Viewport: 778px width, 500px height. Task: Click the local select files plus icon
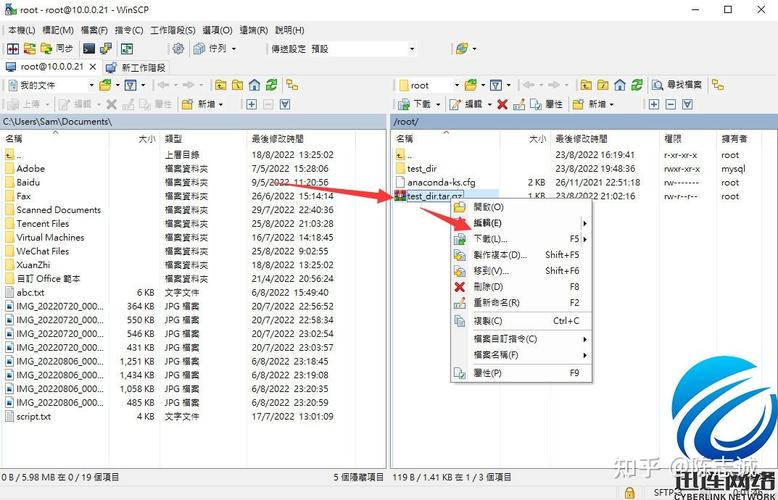252,104
